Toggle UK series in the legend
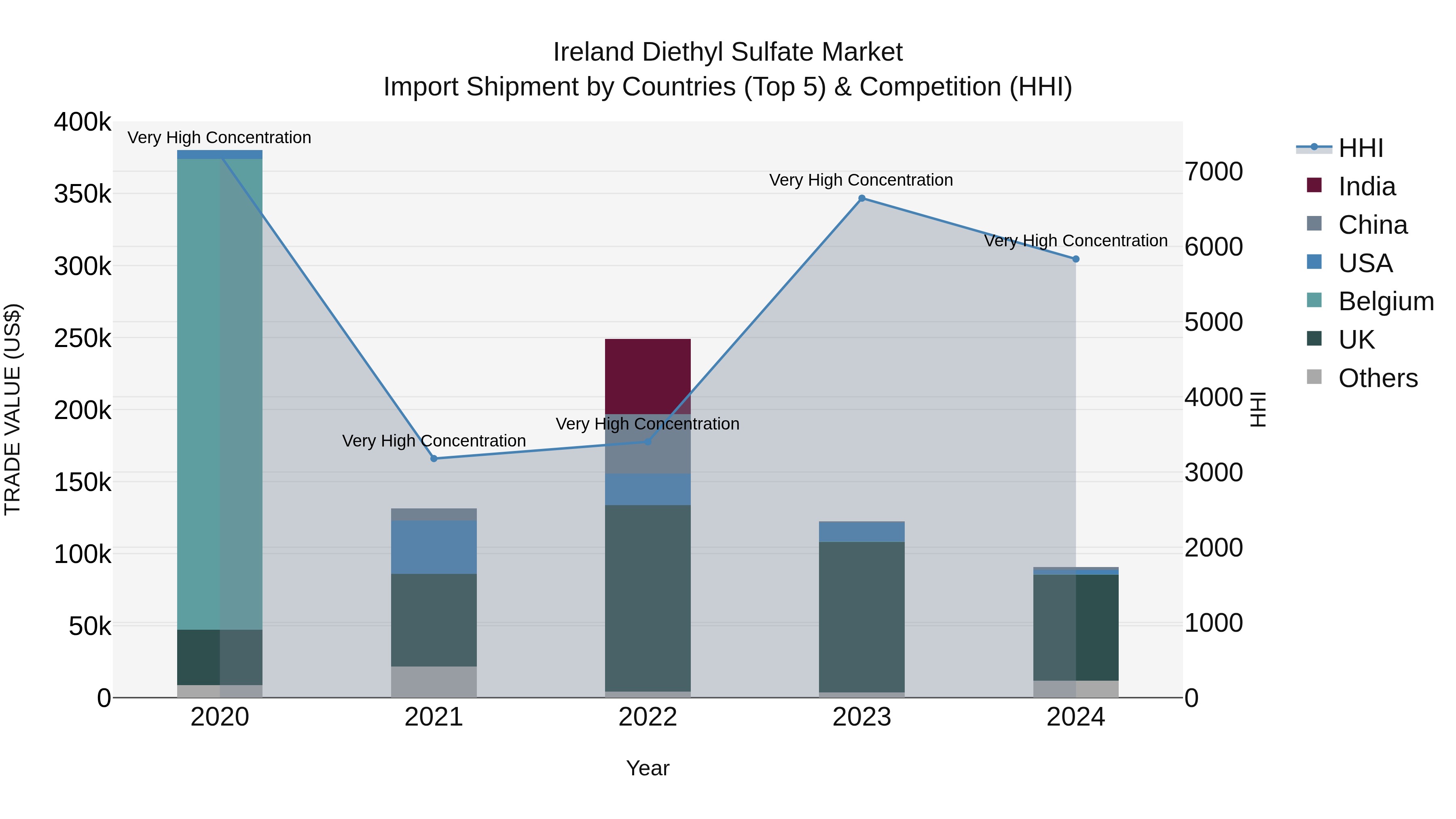The image size is (1456, 819). 1340,340
